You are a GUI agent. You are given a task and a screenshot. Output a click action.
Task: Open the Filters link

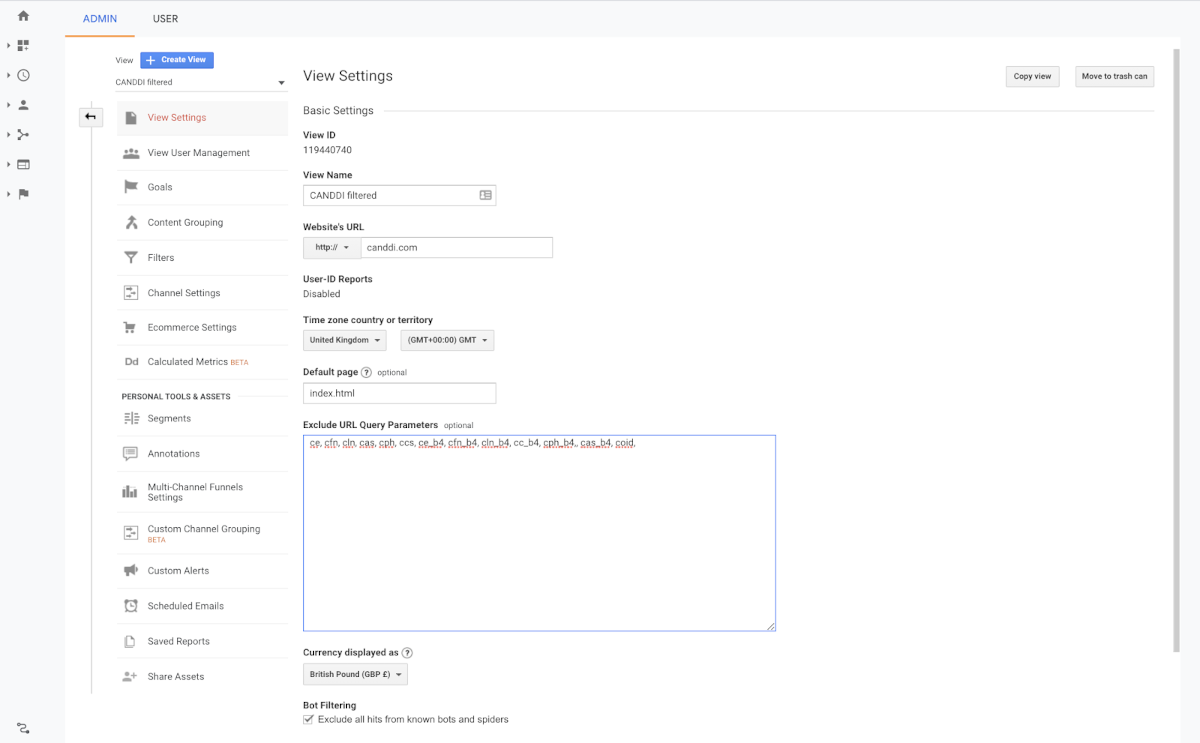click(161, 258)
